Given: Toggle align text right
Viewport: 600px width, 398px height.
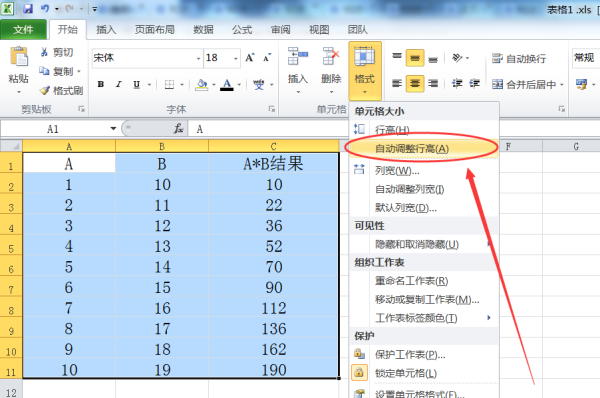Looking at the screenshot, I should click(433, 83).
